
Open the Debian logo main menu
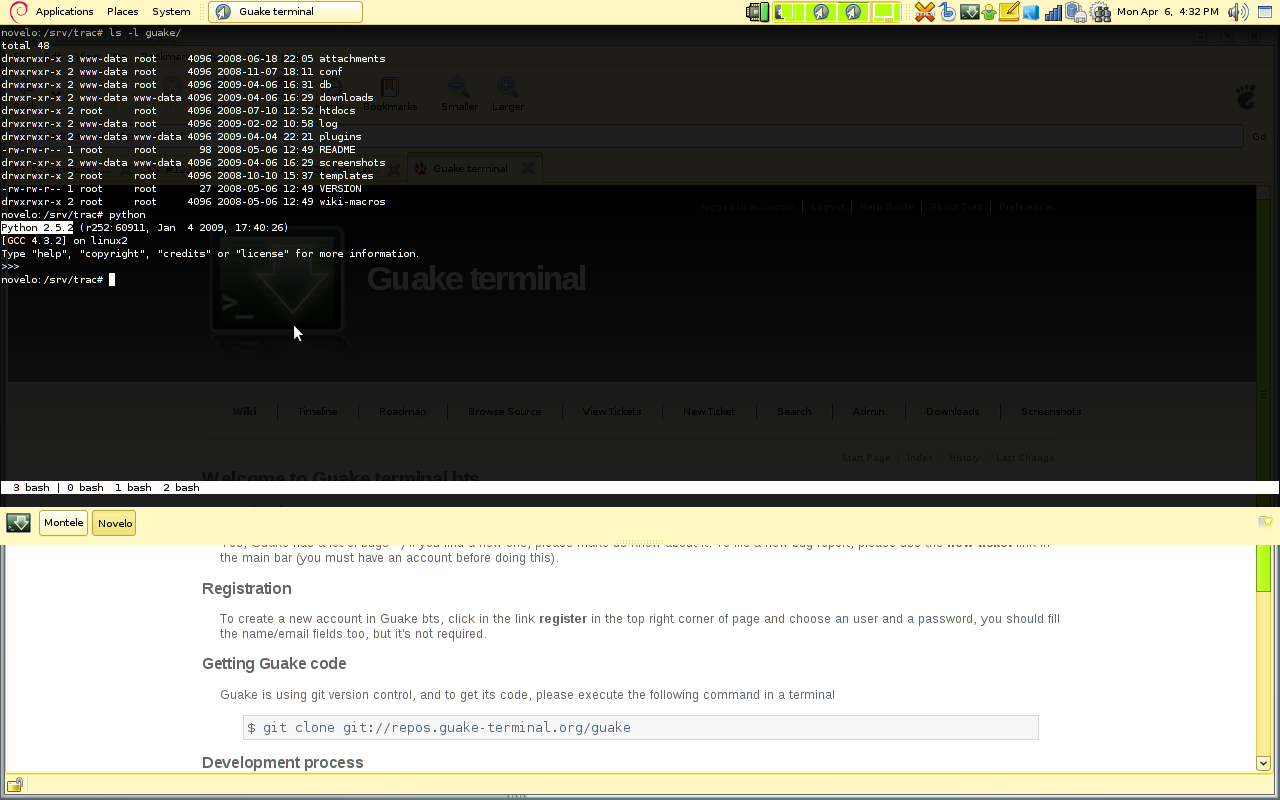16,11
